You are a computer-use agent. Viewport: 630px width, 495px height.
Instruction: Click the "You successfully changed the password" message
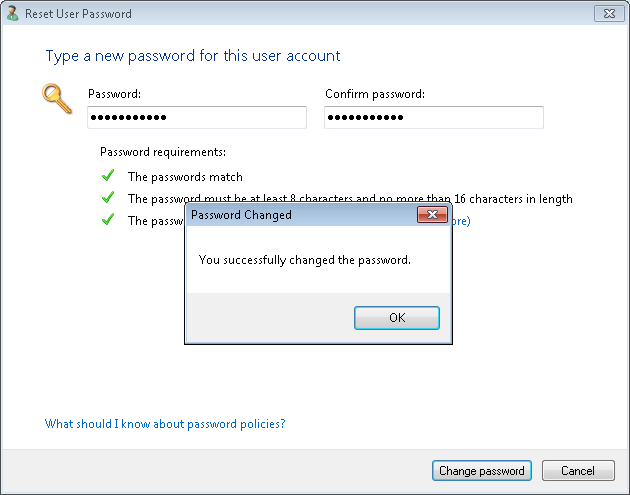pos(305,260)
